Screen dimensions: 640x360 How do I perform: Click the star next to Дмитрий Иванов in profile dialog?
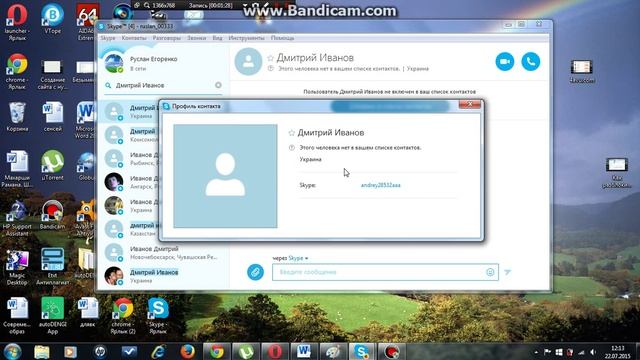291,133
